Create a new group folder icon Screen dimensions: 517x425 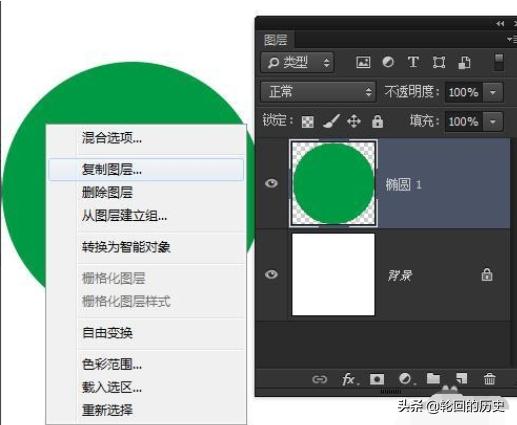pyautogui.click(x=433, y=379)
